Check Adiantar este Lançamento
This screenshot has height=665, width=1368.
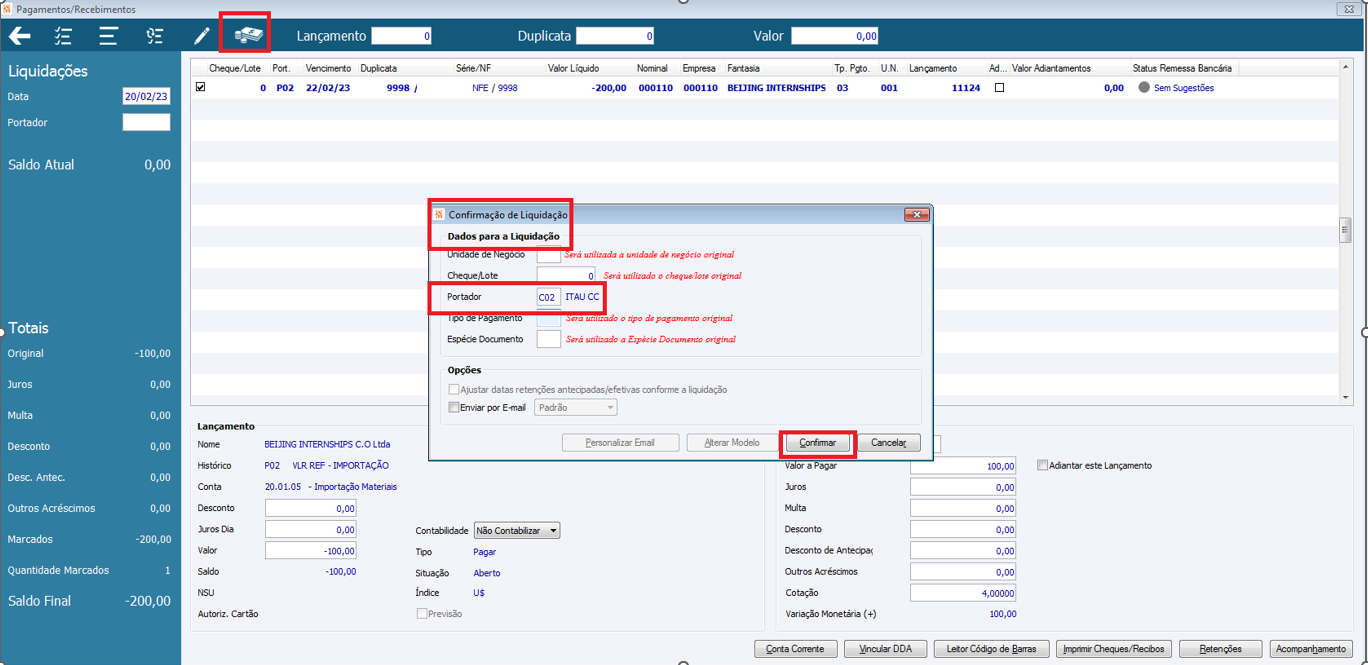[1043, 465]
